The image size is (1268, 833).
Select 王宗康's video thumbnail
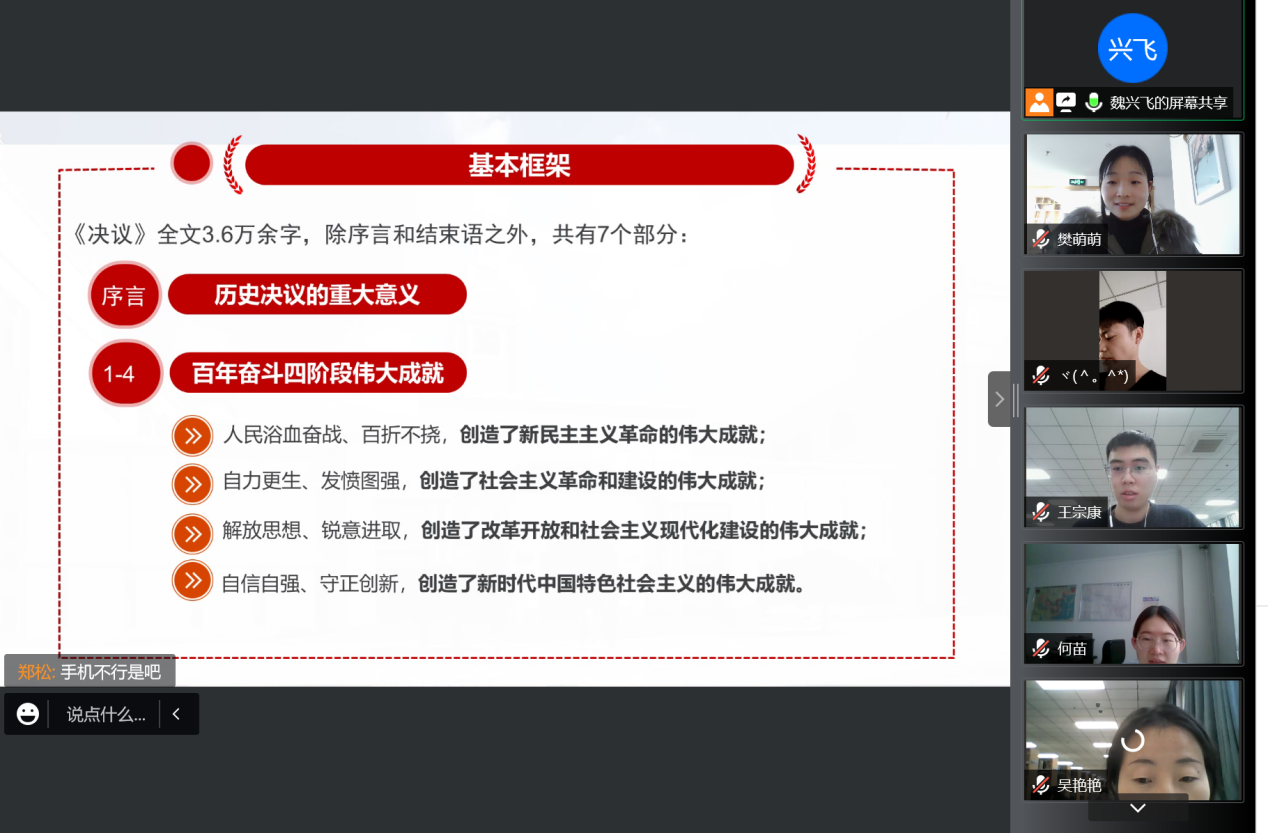coord(1133,467)
